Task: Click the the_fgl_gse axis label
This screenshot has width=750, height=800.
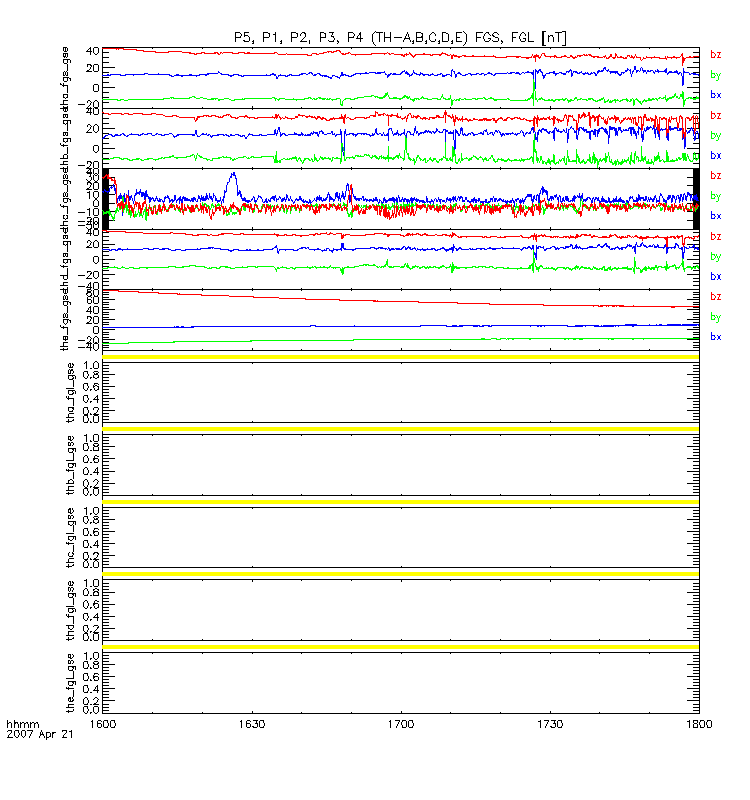Action: 70,683
